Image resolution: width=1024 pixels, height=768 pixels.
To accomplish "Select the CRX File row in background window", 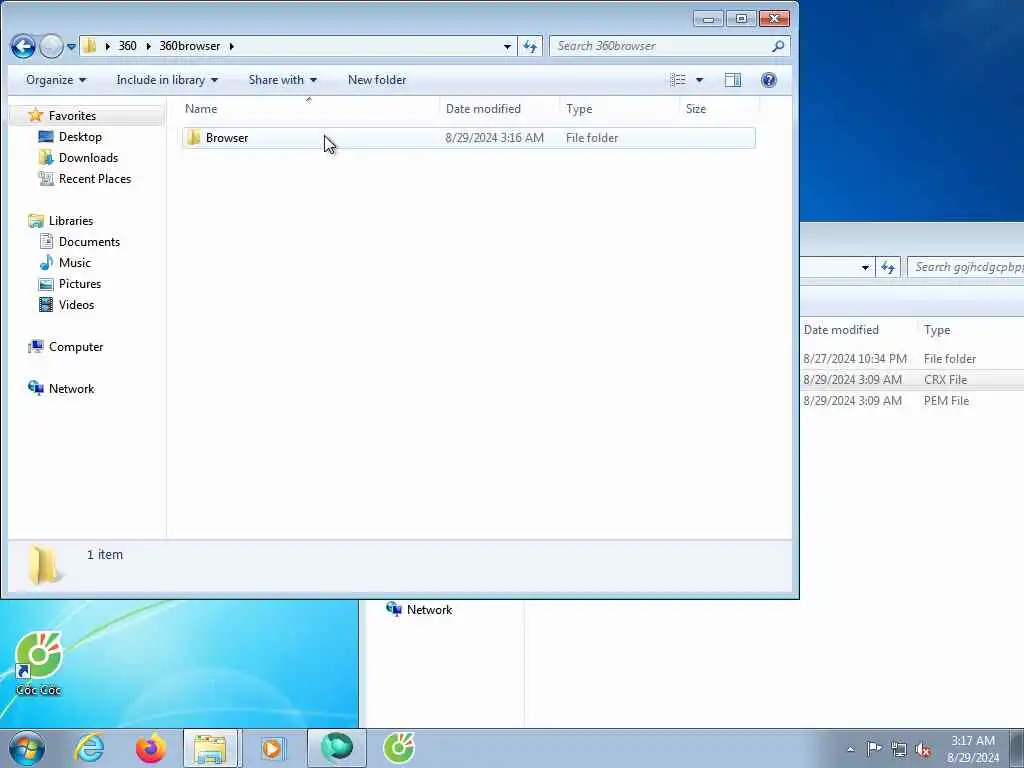I will click(x=912, y=379).
